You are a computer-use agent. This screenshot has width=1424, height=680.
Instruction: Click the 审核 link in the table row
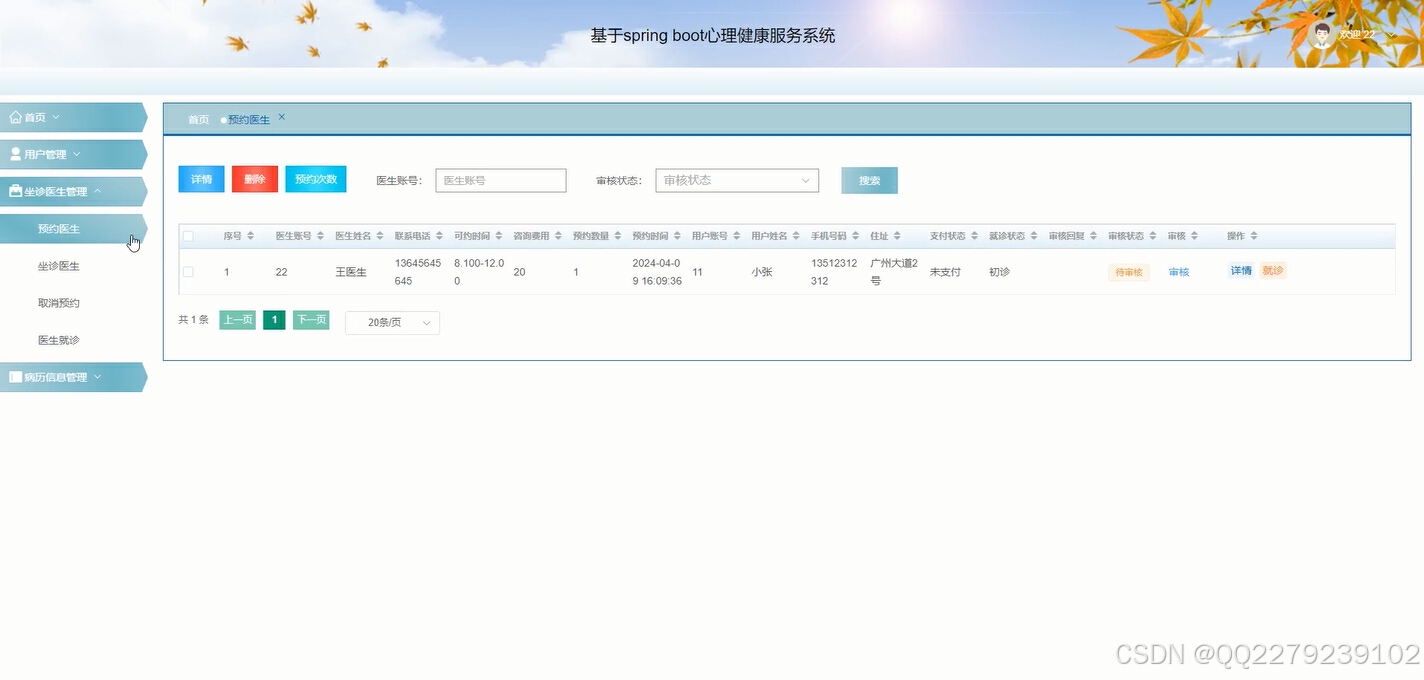pos(1178,271)
